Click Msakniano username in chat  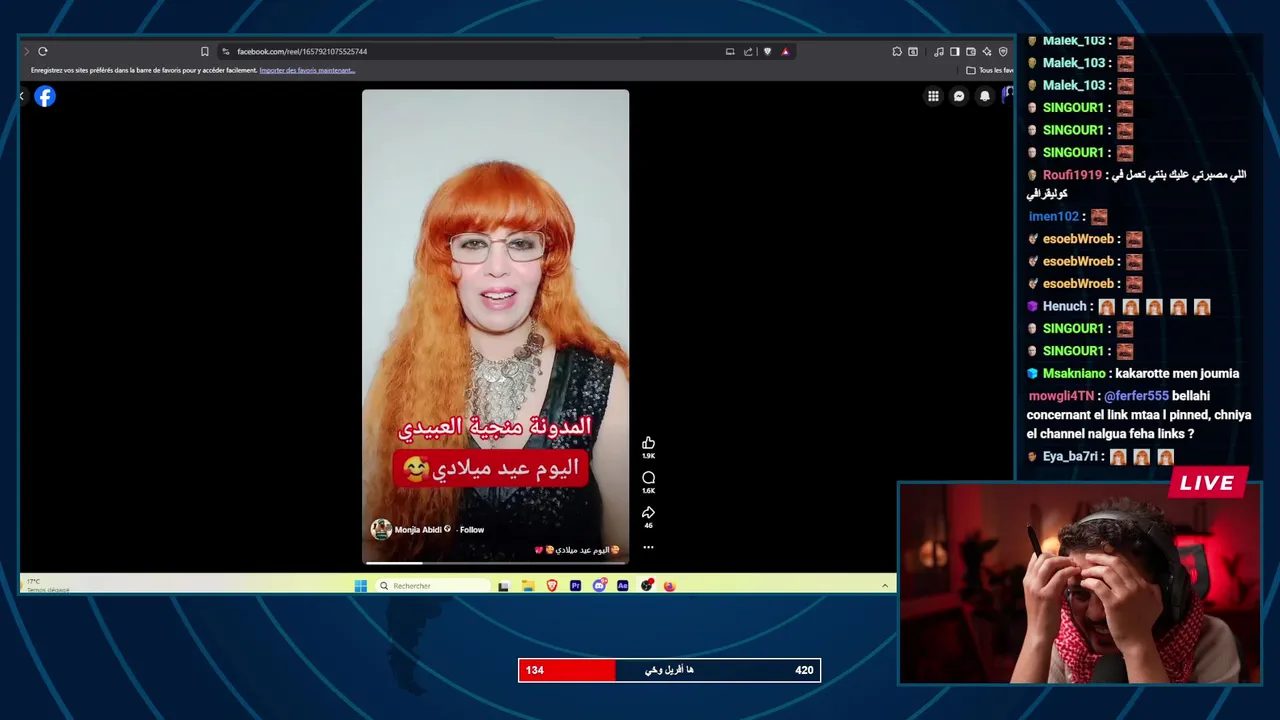click(x=1074, y=374)
